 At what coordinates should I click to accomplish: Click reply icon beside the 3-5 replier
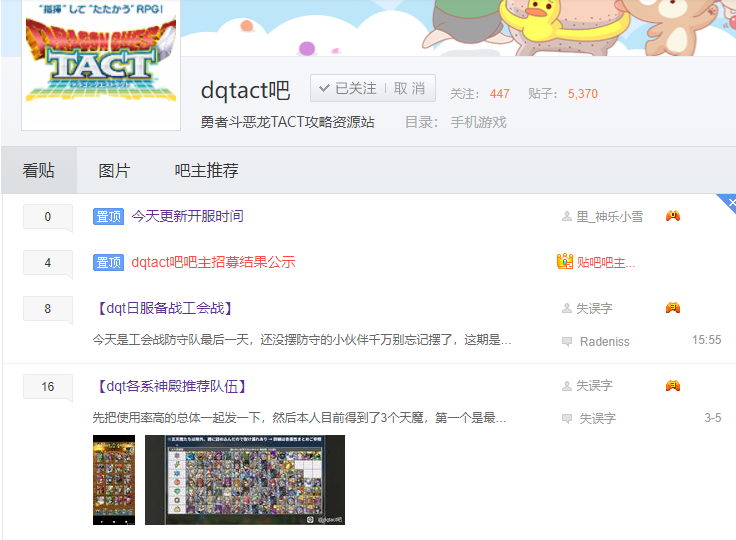[x=567, y=419]
